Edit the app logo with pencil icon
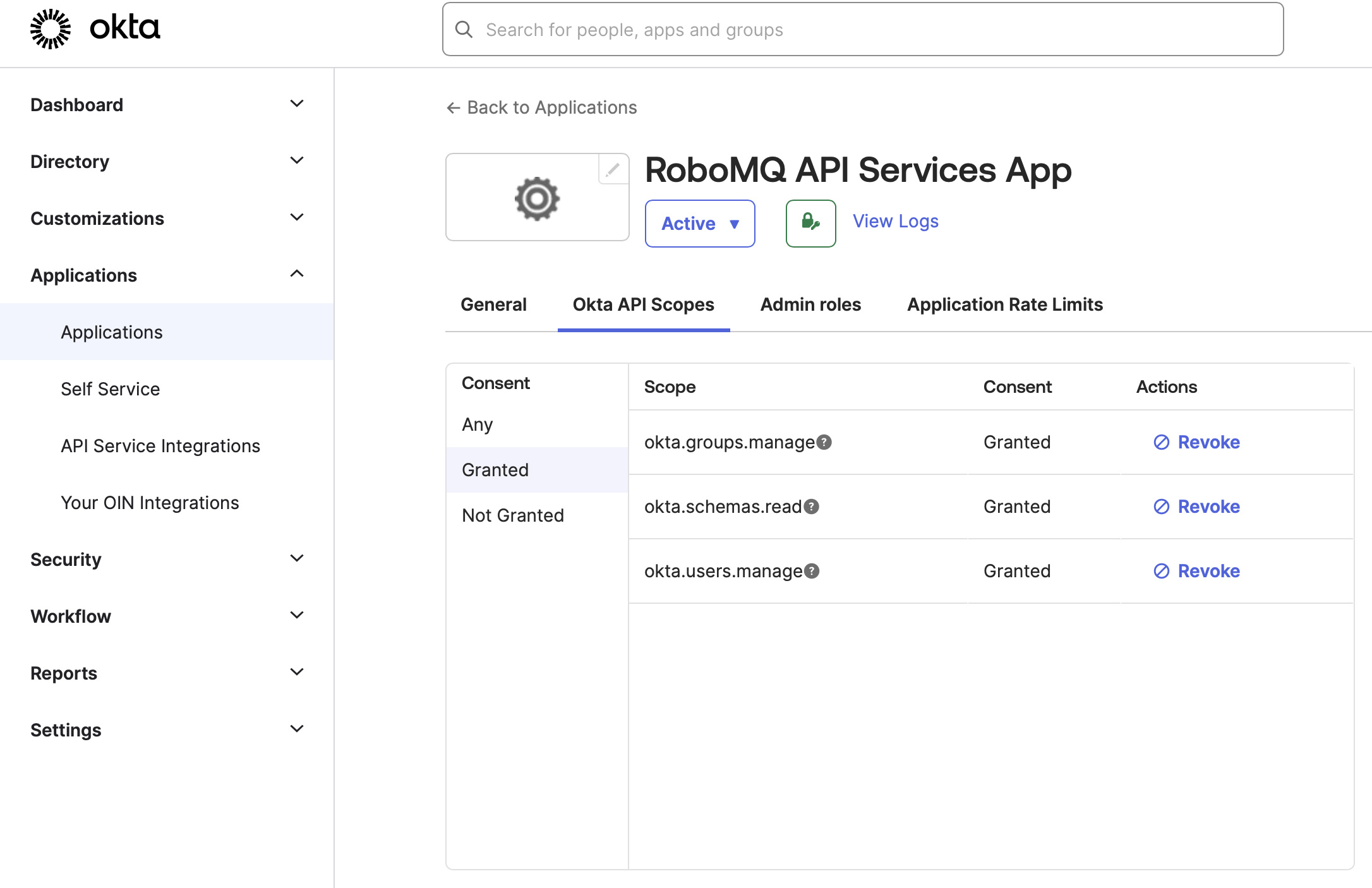Viewport: 1372px width, 888px height. (613, 169)
